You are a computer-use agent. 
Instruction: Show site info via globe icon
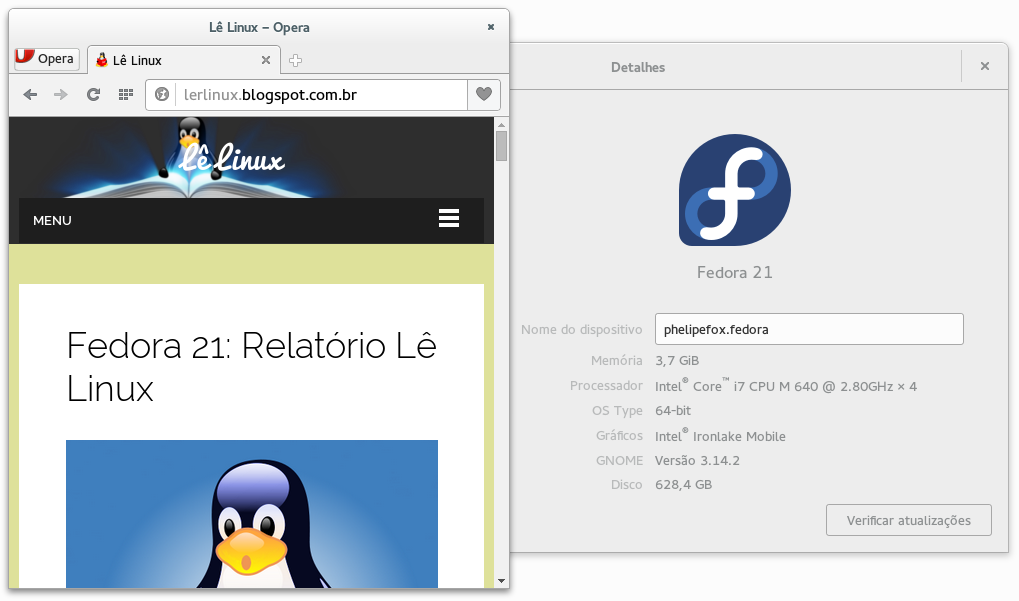tap(162, 95)
